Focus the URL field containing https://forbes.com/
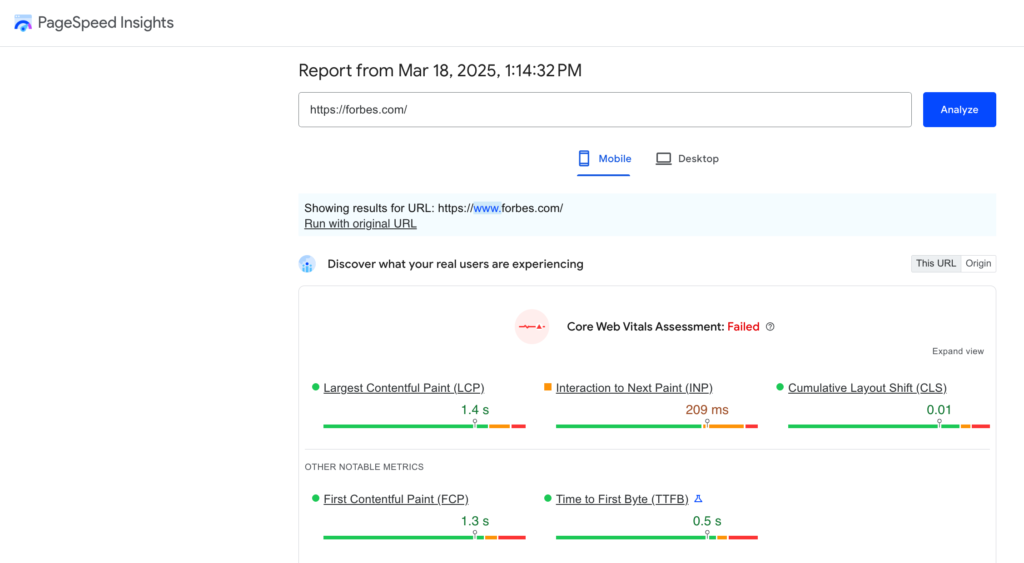1024x563 pixels. click(605, 110)
